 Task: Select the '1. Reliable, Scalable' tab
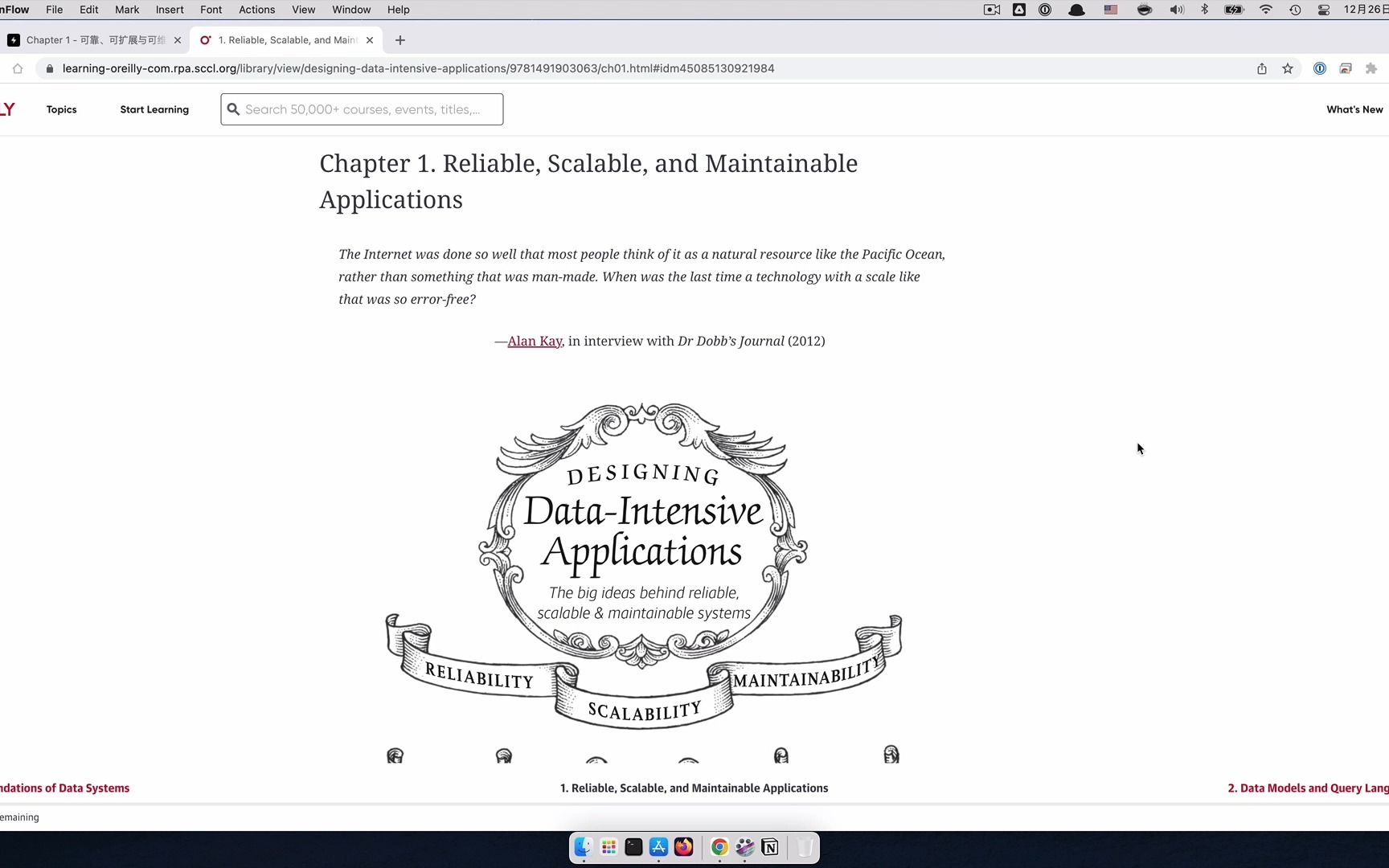(x=287, y=40)
